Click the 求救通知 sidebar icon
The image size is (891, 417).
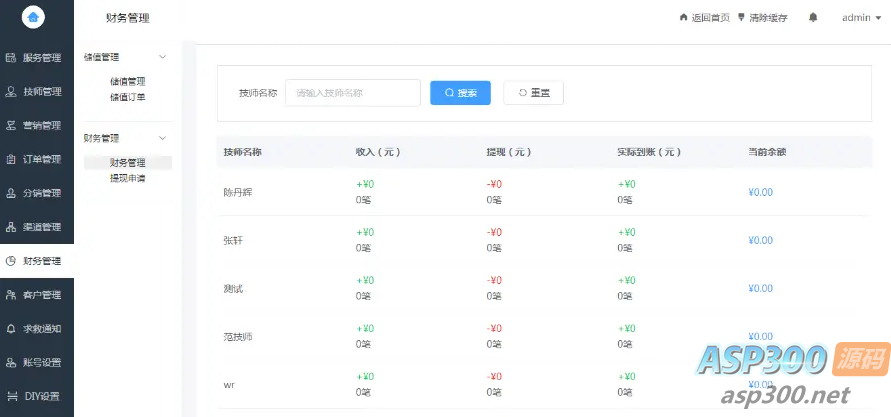click(x=11, y=329)
